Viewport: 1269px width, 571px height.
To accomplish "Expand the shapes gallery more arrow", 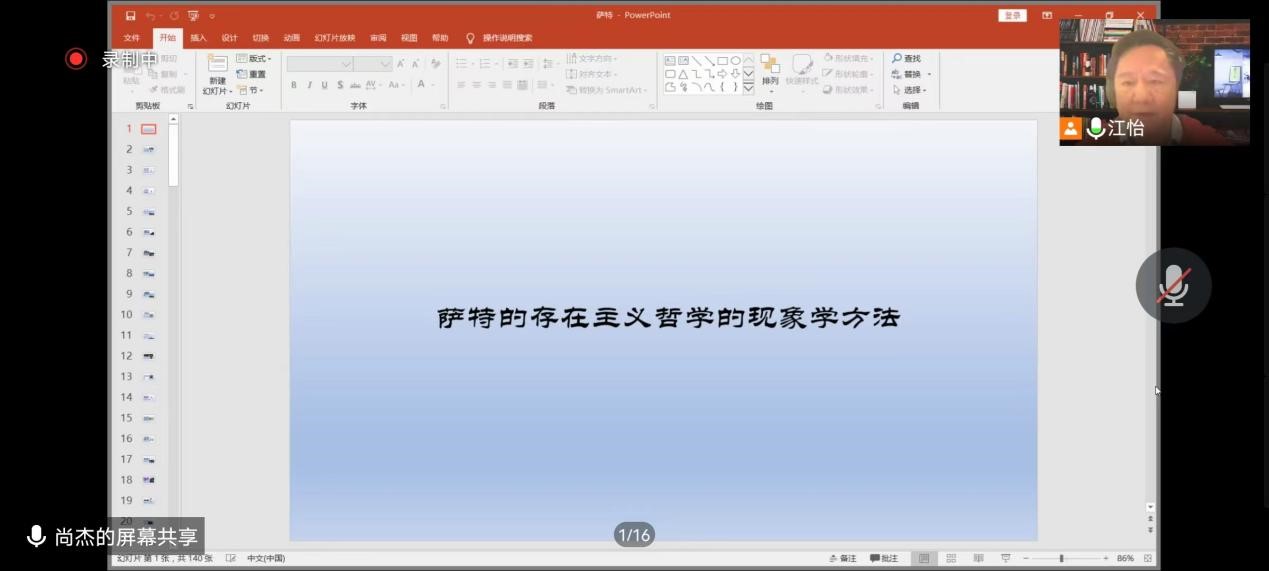I will point(748,87).
